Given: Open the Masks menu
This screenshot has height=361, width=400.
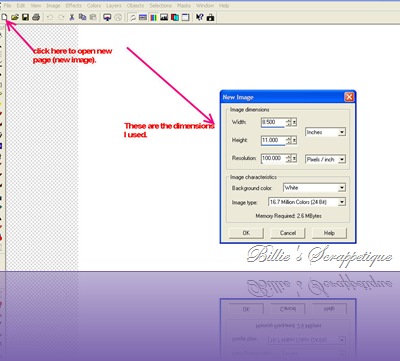Looking at the screenshot, I should tap(184, 5).
